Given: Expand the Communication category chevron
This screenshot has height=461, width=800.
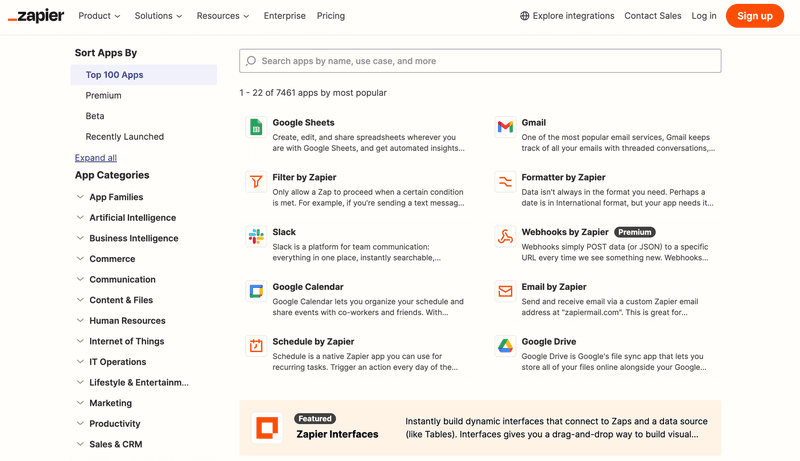Looking at the screenshot, I should pos(80,279).
